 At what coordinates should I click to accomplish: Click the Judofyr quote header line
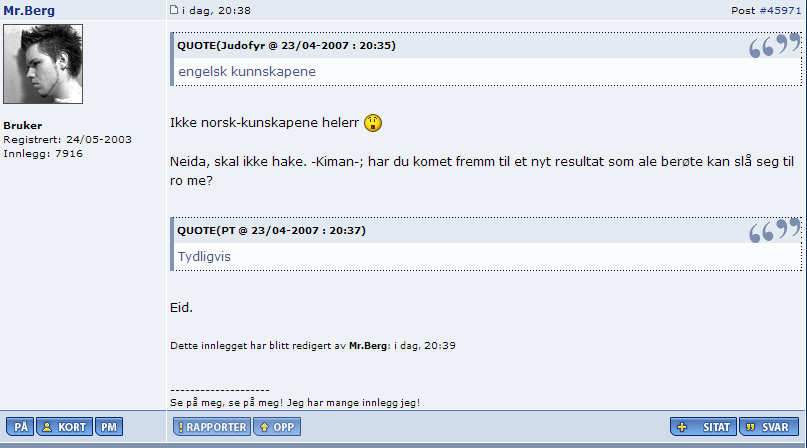click(x=286, y=45)
